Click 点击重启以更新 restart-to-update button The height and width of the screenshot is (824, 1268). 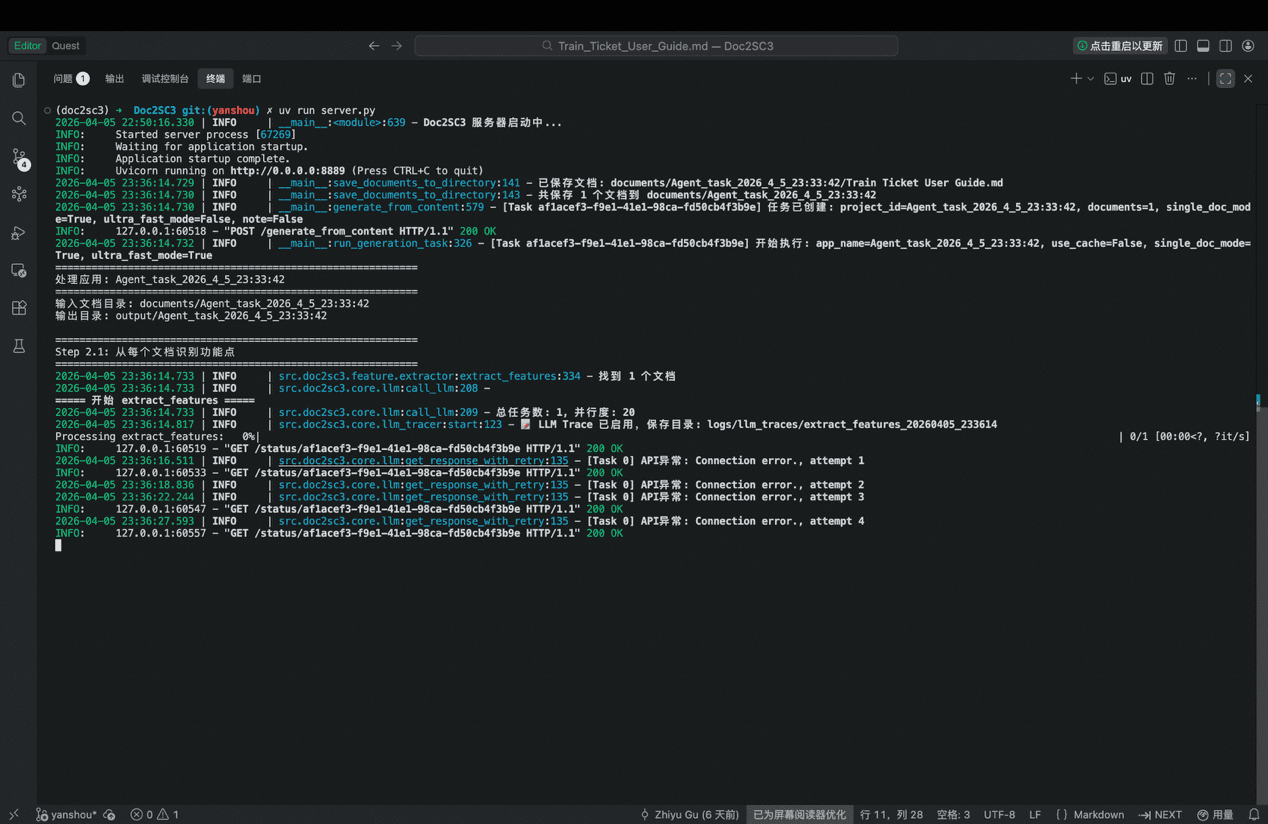[1120, 46]
